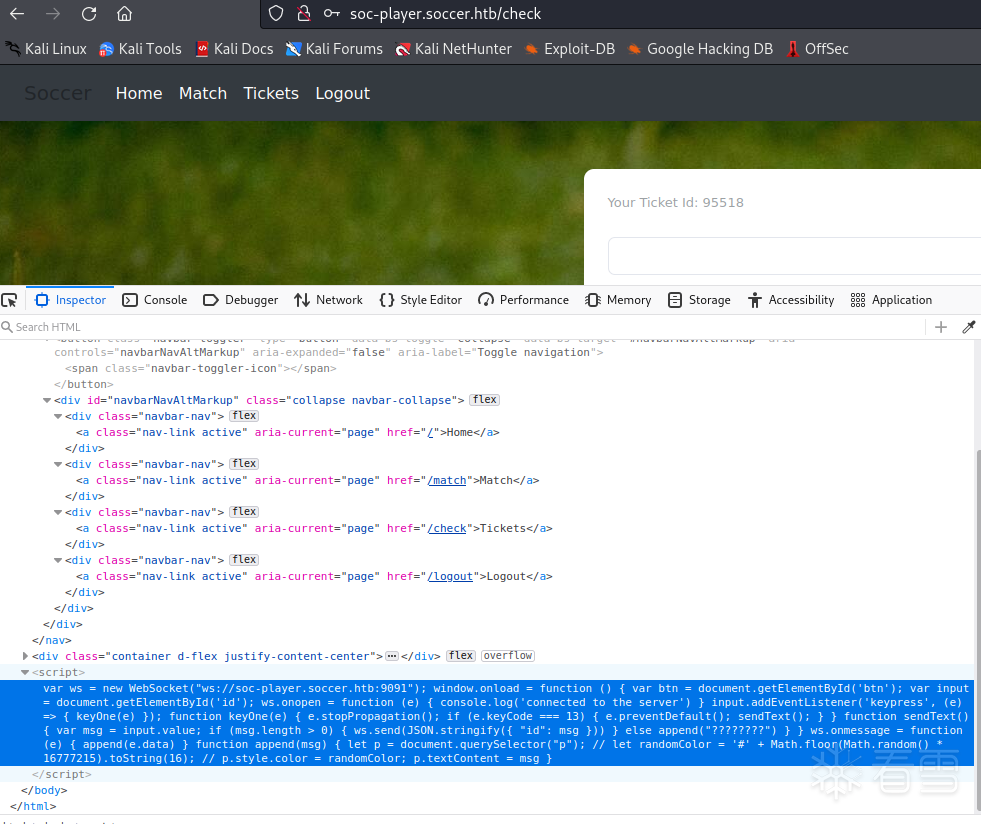Click the key saved-login icon in URL bar
981x824 pixels.
332,13
